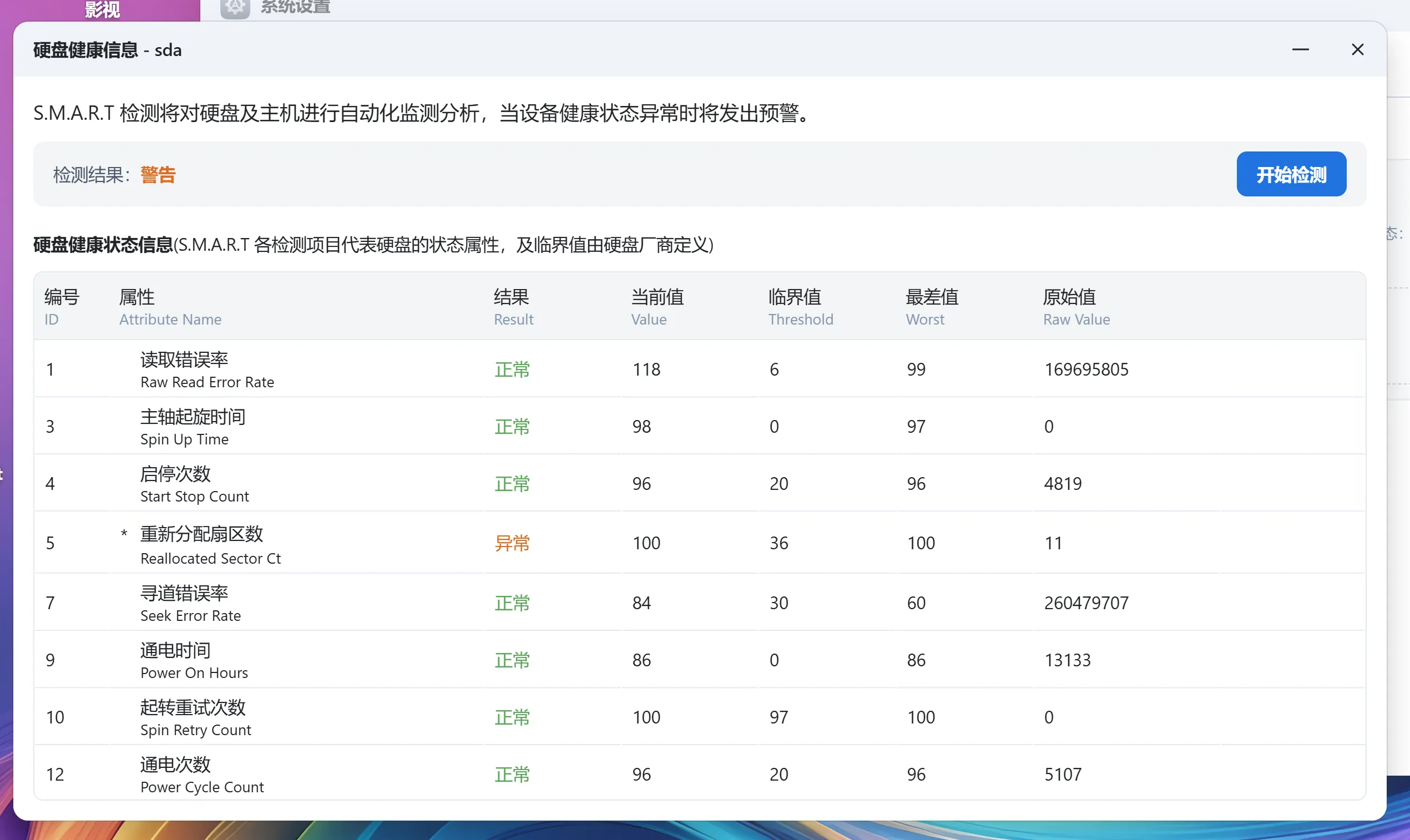
Task: Click the 系统设置 gear icon
Action: point(234,8)
